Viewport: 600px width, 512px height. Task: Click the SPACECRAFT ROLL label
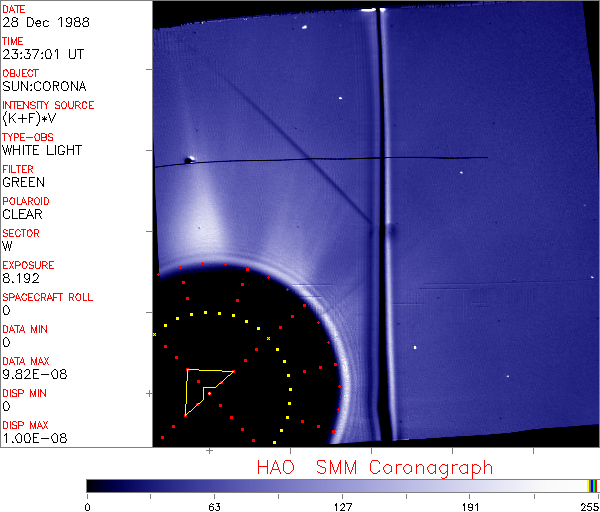[x=47, y=297]
